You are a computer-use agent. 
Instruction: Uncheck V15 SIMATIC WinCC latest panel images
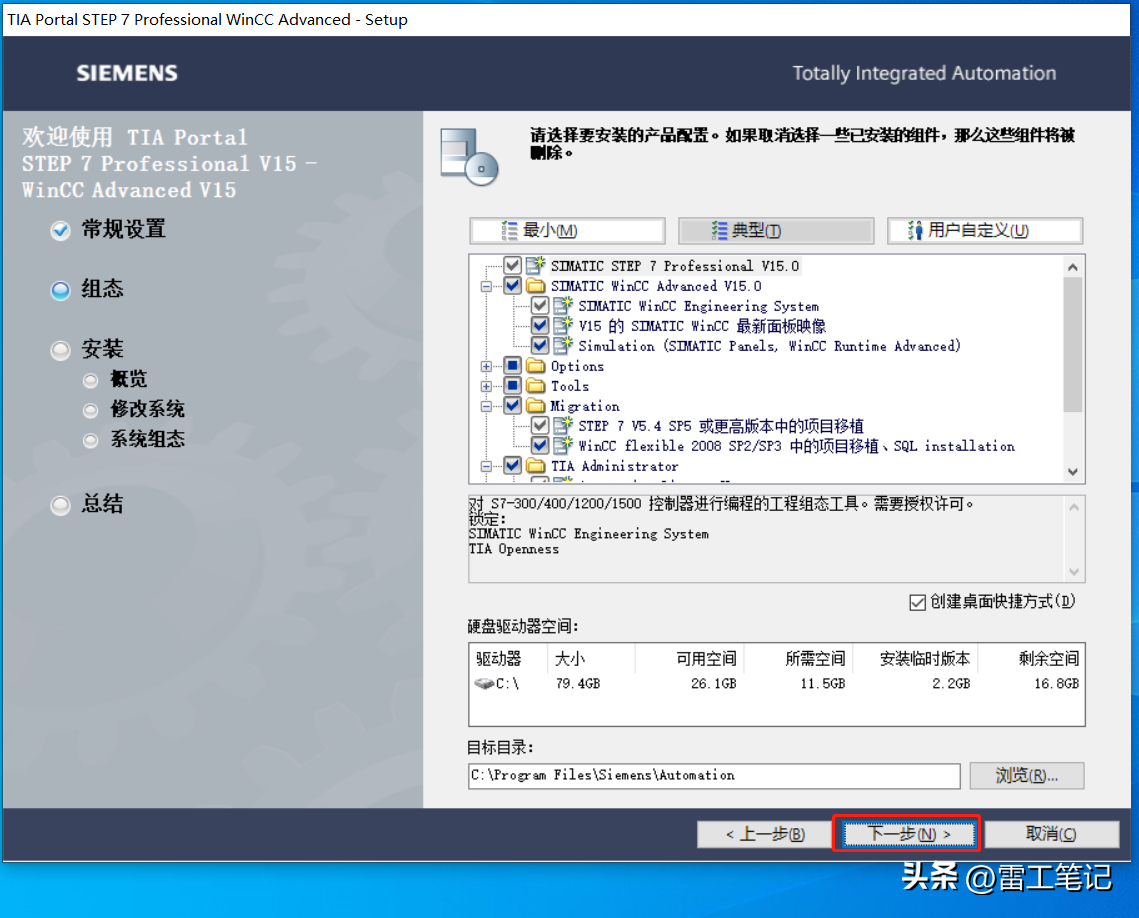pyautogui.click(x=540, y=326)
